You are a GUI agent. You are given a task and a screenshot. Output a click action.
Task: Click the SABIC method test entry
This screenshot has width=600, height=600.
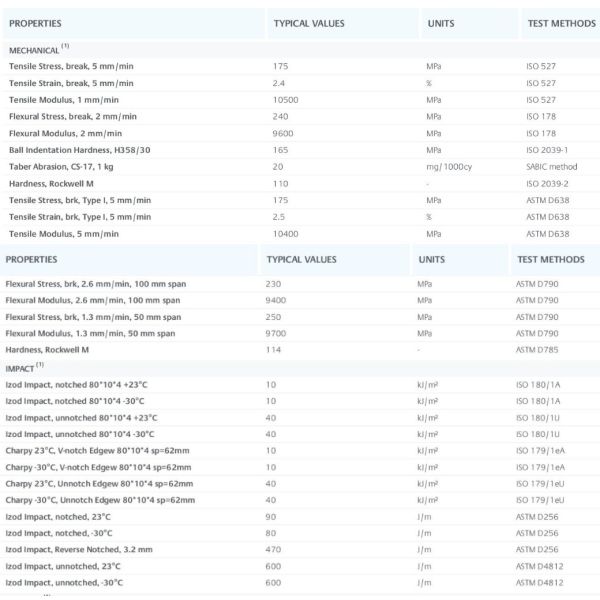552,166
